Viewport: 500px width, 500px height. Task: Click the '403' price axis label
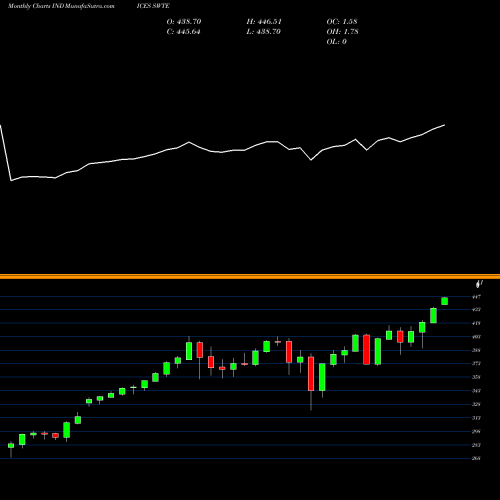(x=476, y=337)
